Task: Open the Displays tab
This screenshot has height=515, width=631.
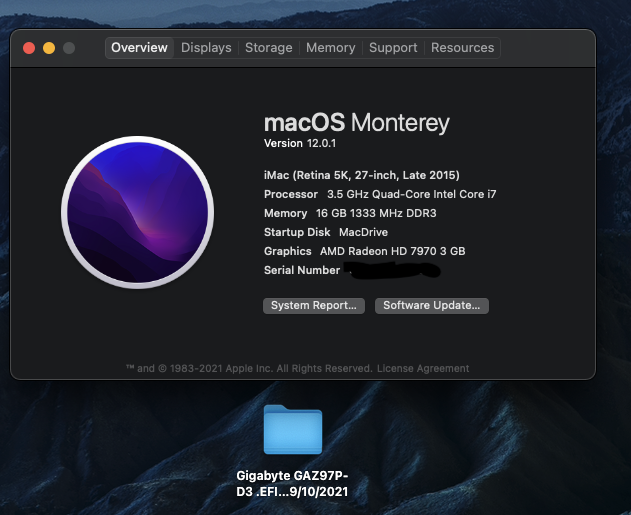Action: click(x=206, y=48)
